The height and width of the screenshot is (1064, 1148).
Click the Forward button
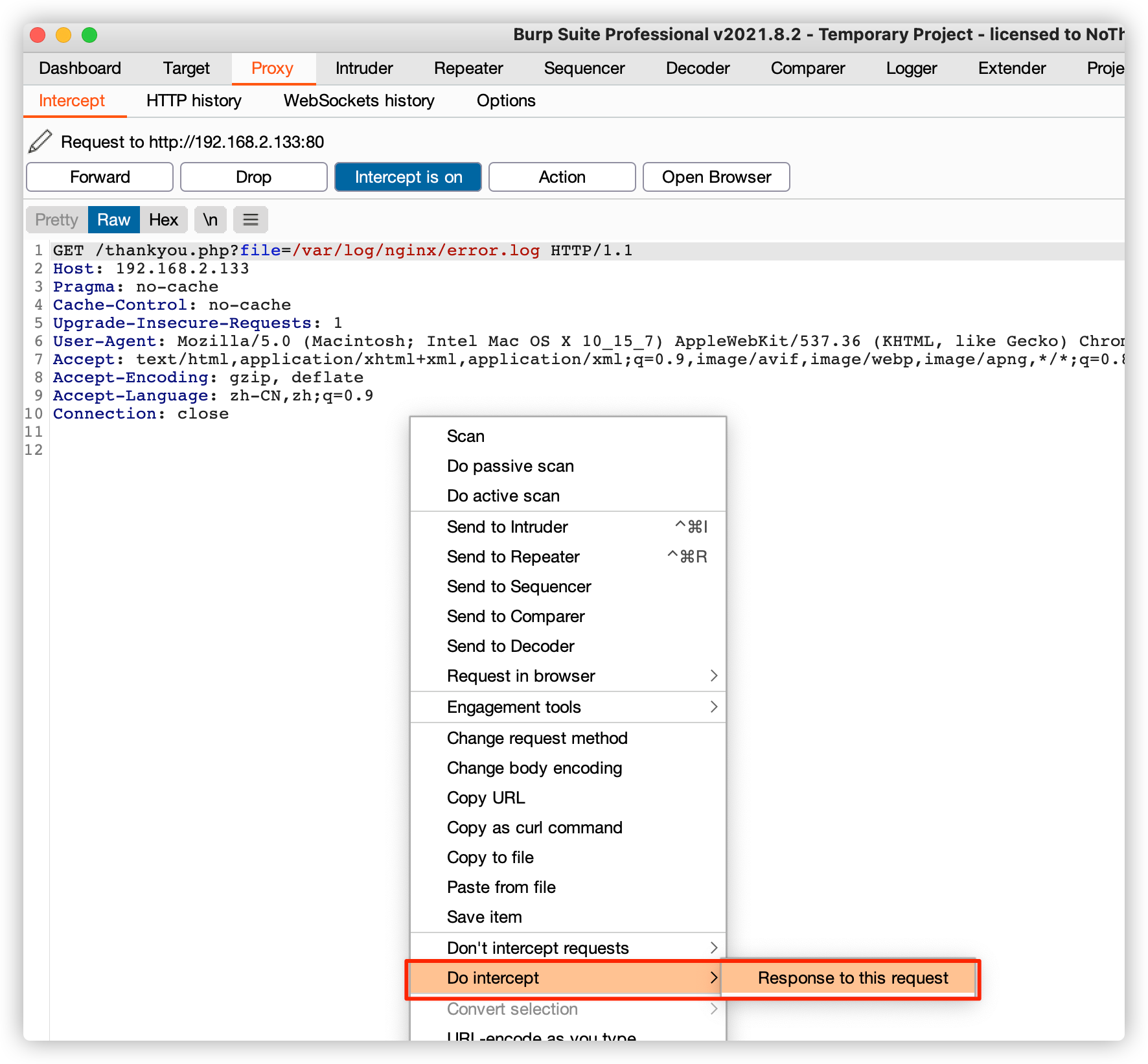[x=100, y=177]
